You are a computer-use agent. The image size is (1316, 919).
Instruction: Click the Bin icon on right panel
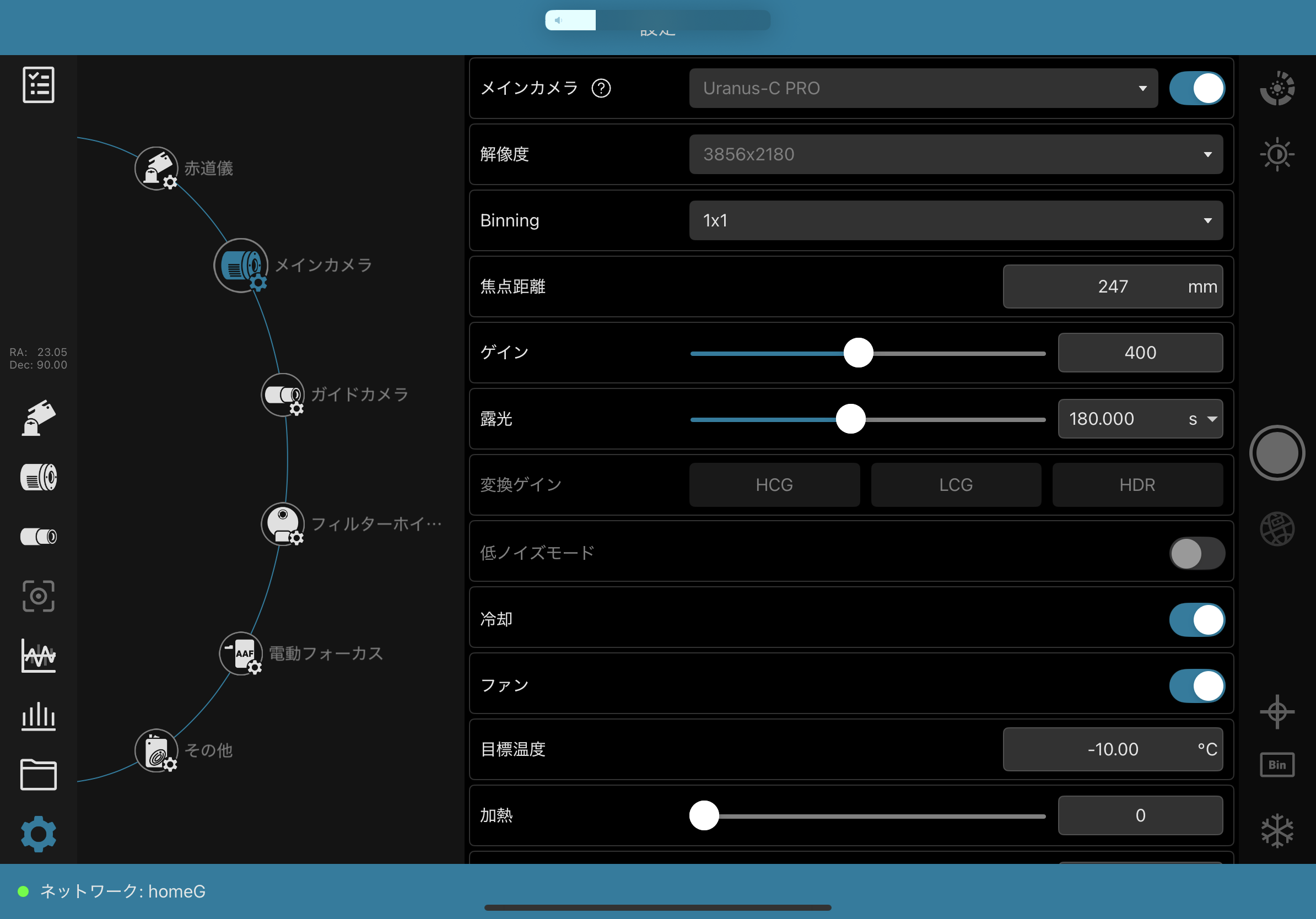pyautogui.click(x=1277, y=765)
